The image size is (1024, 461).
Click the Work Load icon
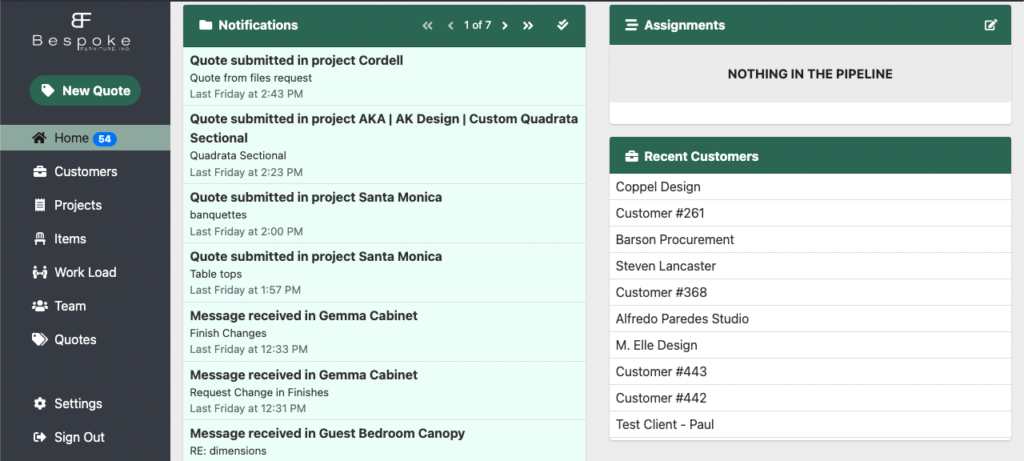[x=40, y=272]
